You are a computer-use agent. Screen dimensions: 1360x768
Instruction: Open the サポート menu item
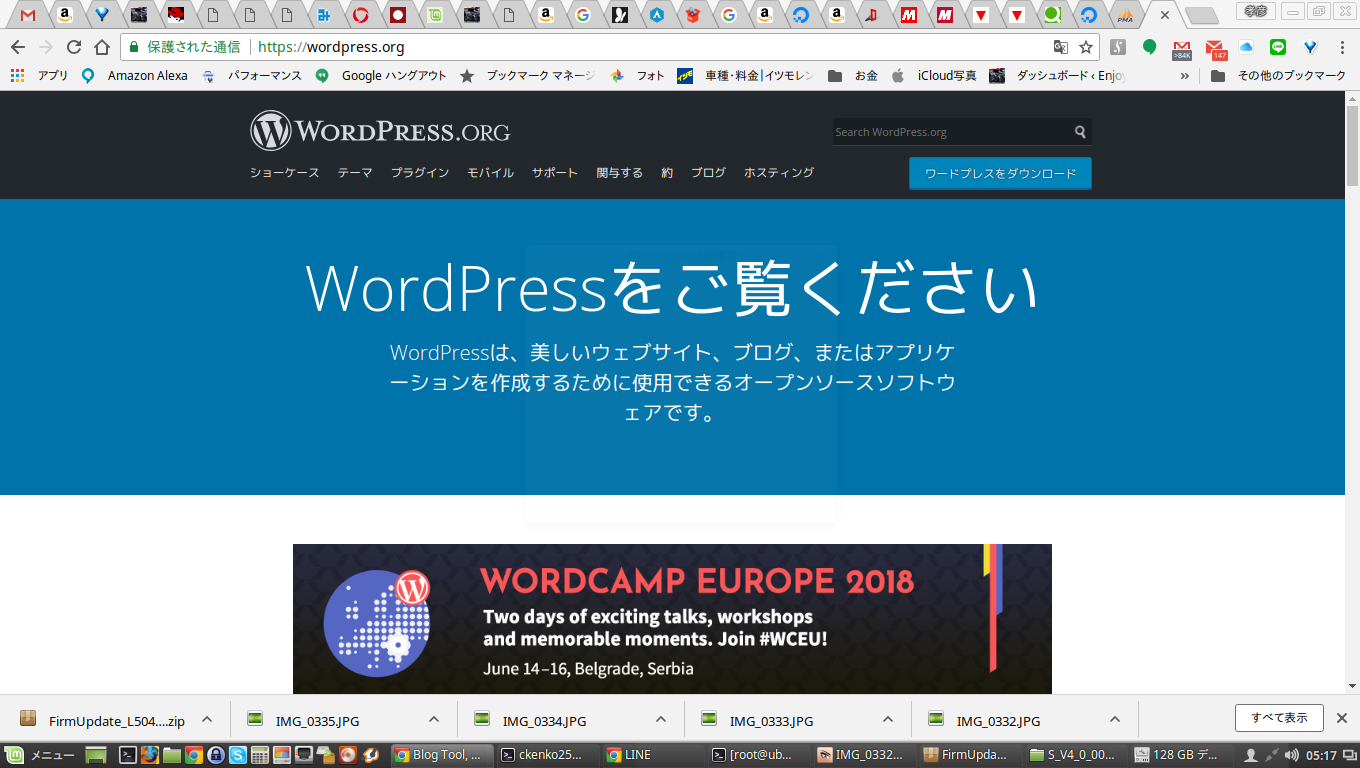click(x=555, y=173)
